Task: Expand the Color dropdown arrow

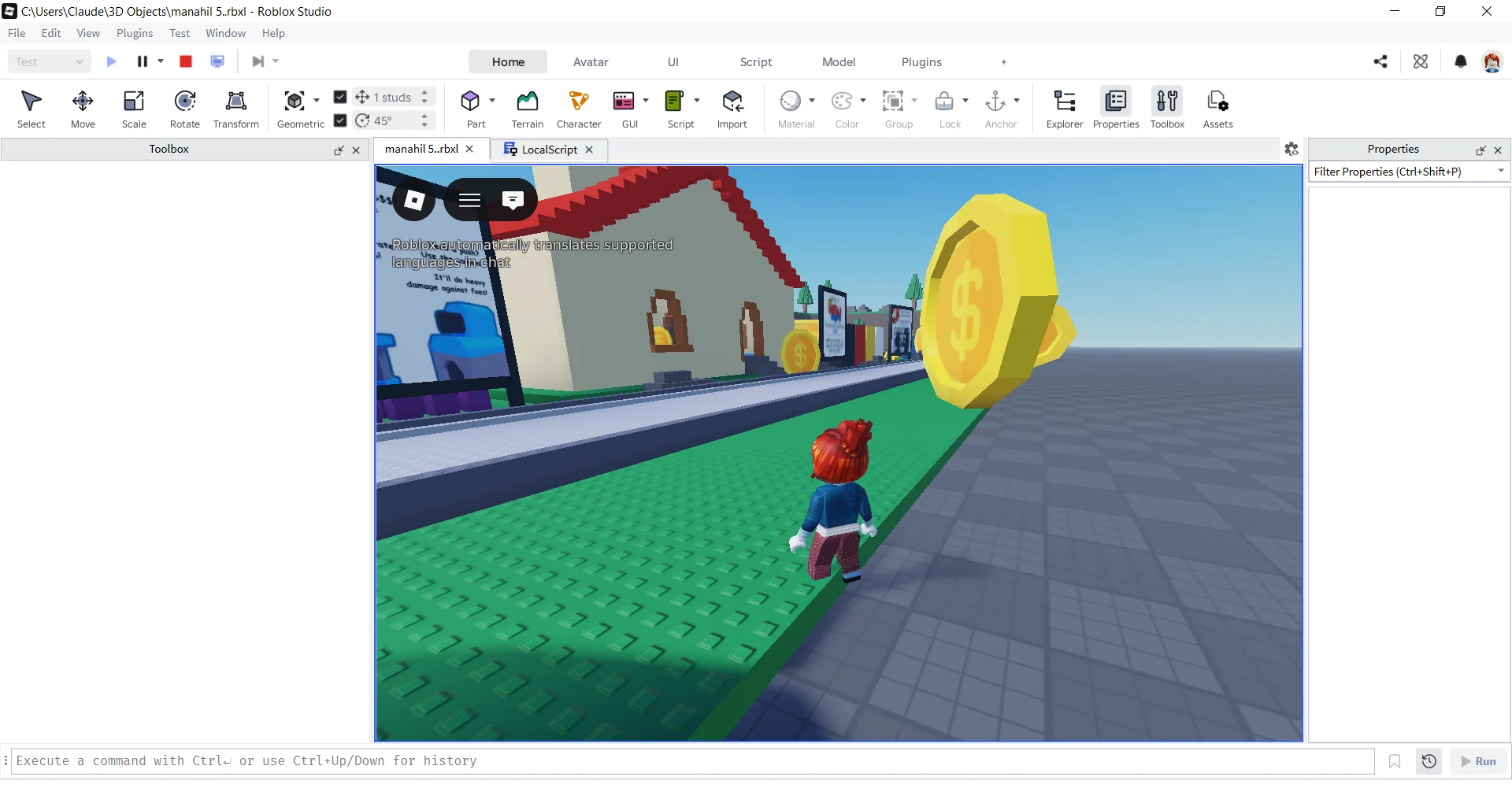Action: pos(863,101)
